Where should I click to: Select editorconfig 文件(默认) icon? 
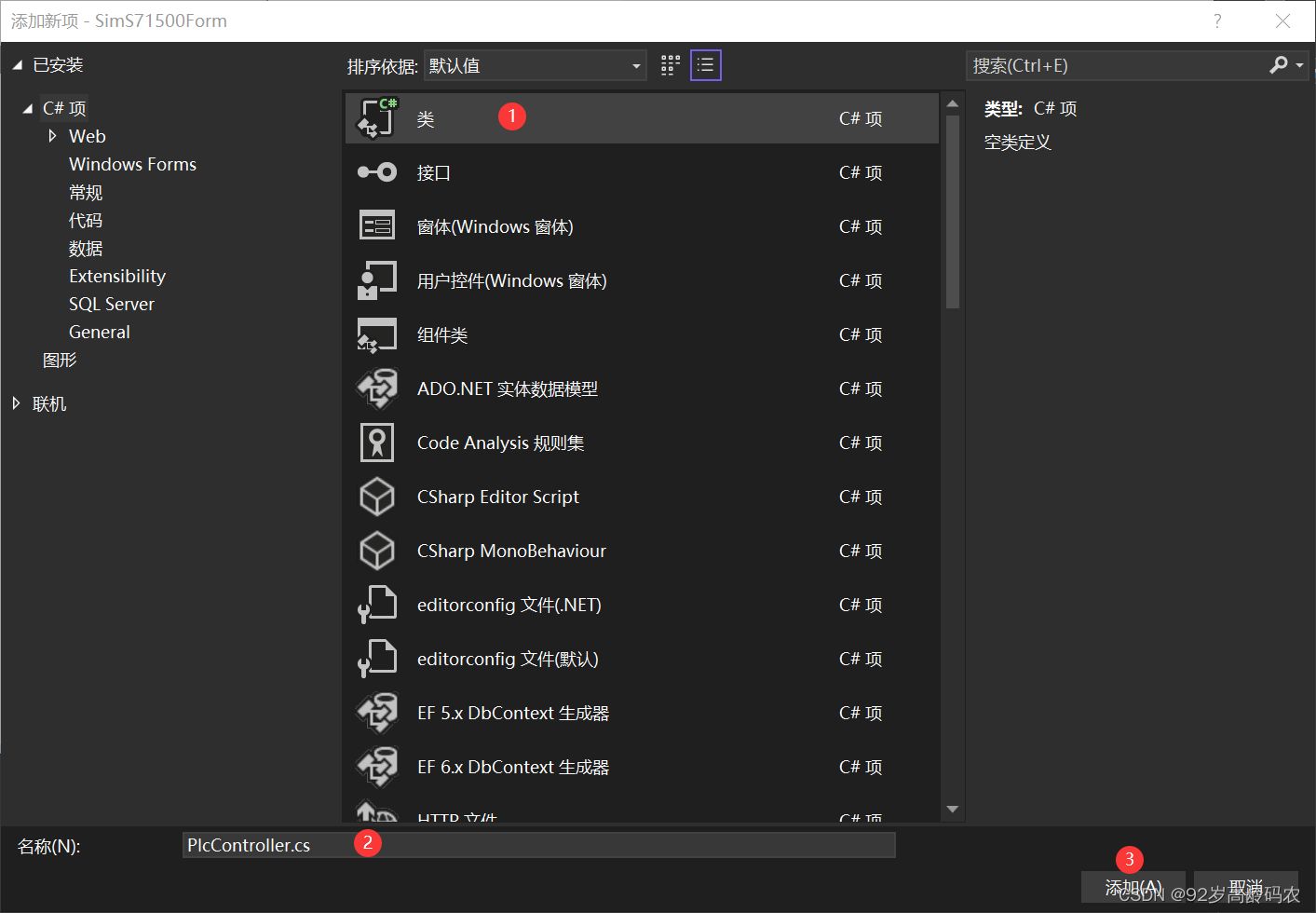(x=377, y=659)
